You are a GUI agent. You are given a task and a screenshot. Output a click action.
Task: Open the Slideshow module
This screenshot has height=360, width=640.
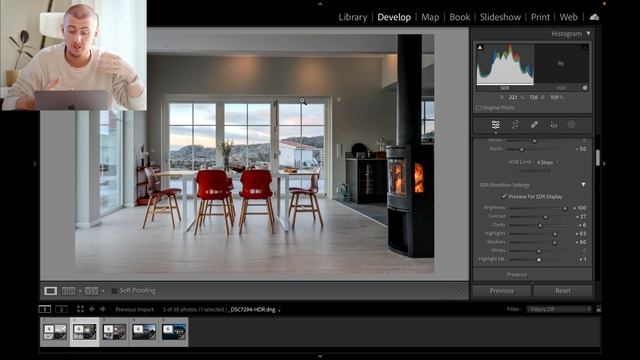pyautogui.click(x=500, y=17)
